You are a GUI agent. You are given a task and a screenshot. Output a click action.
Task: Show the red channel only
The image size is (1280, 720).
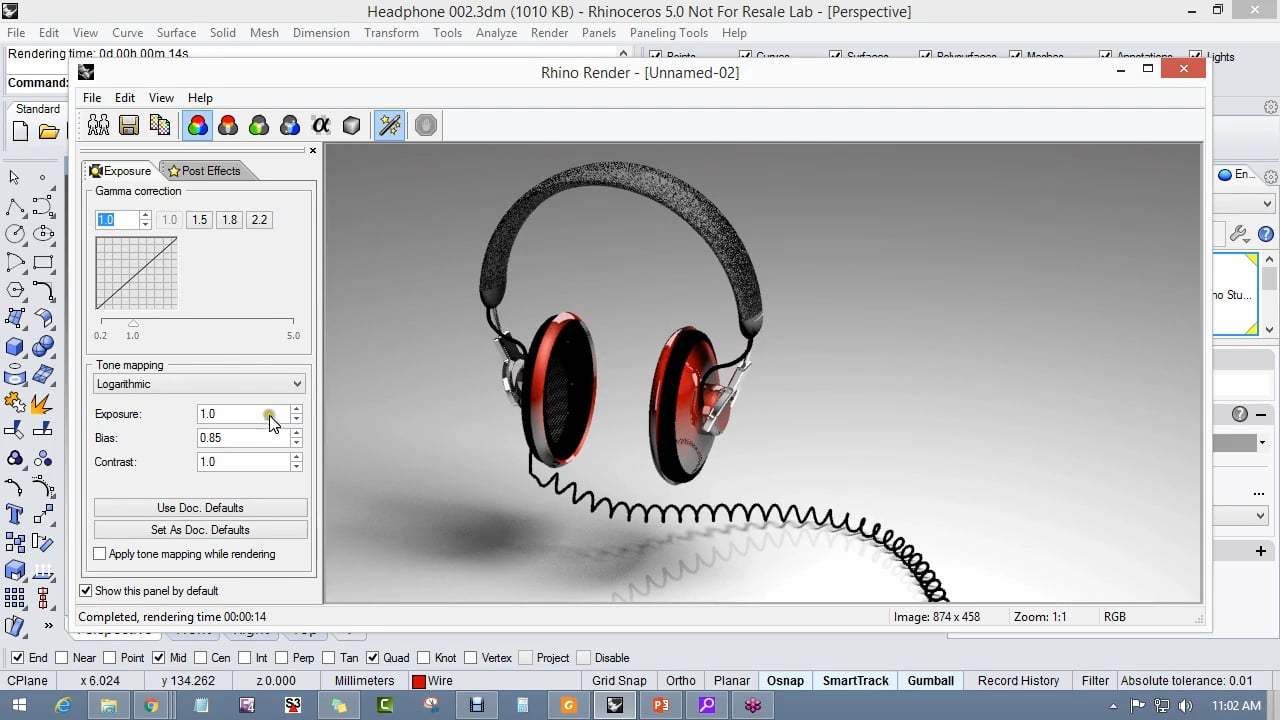click(x=228, y=125)
